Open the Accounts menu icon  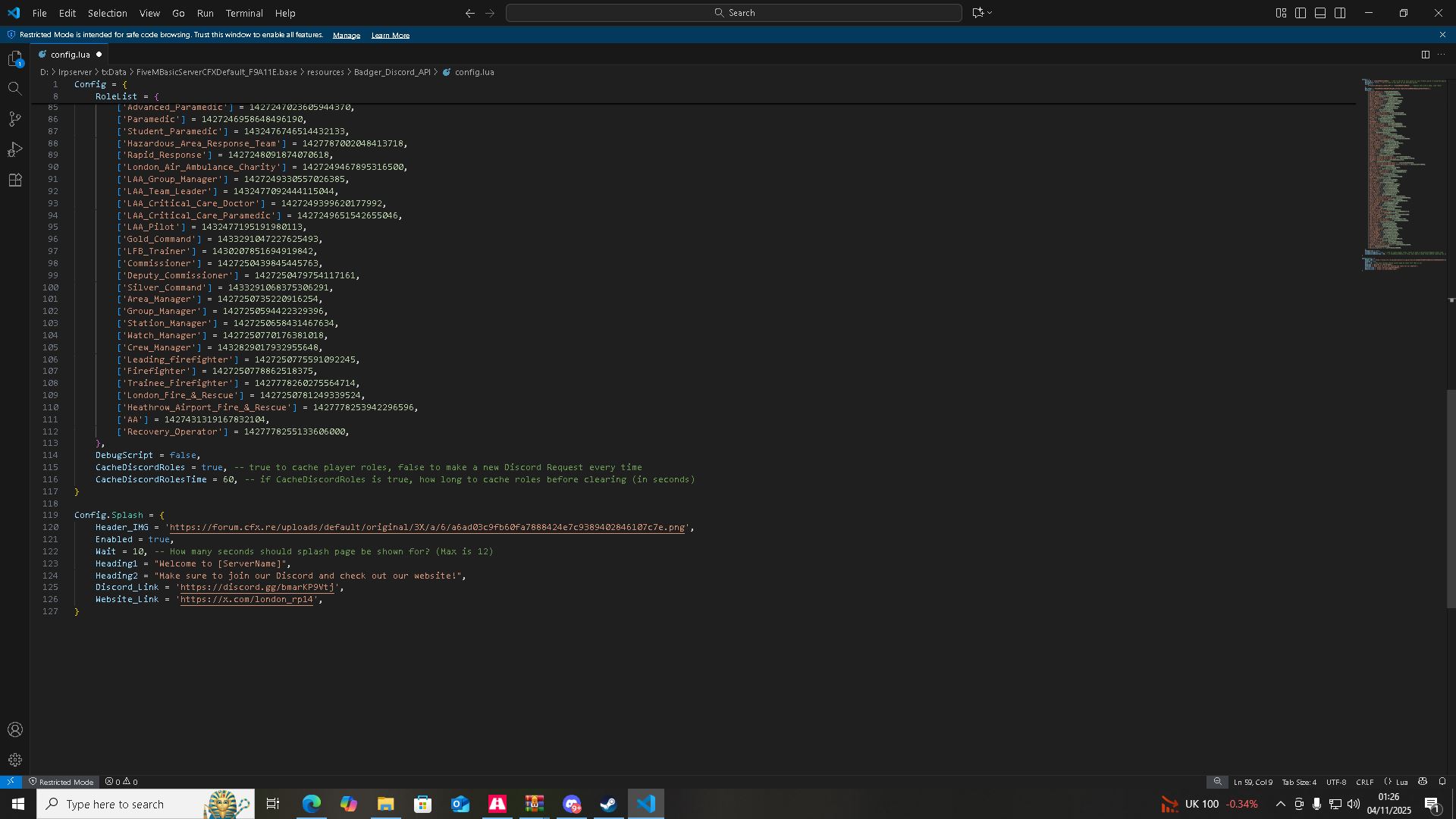15,730
